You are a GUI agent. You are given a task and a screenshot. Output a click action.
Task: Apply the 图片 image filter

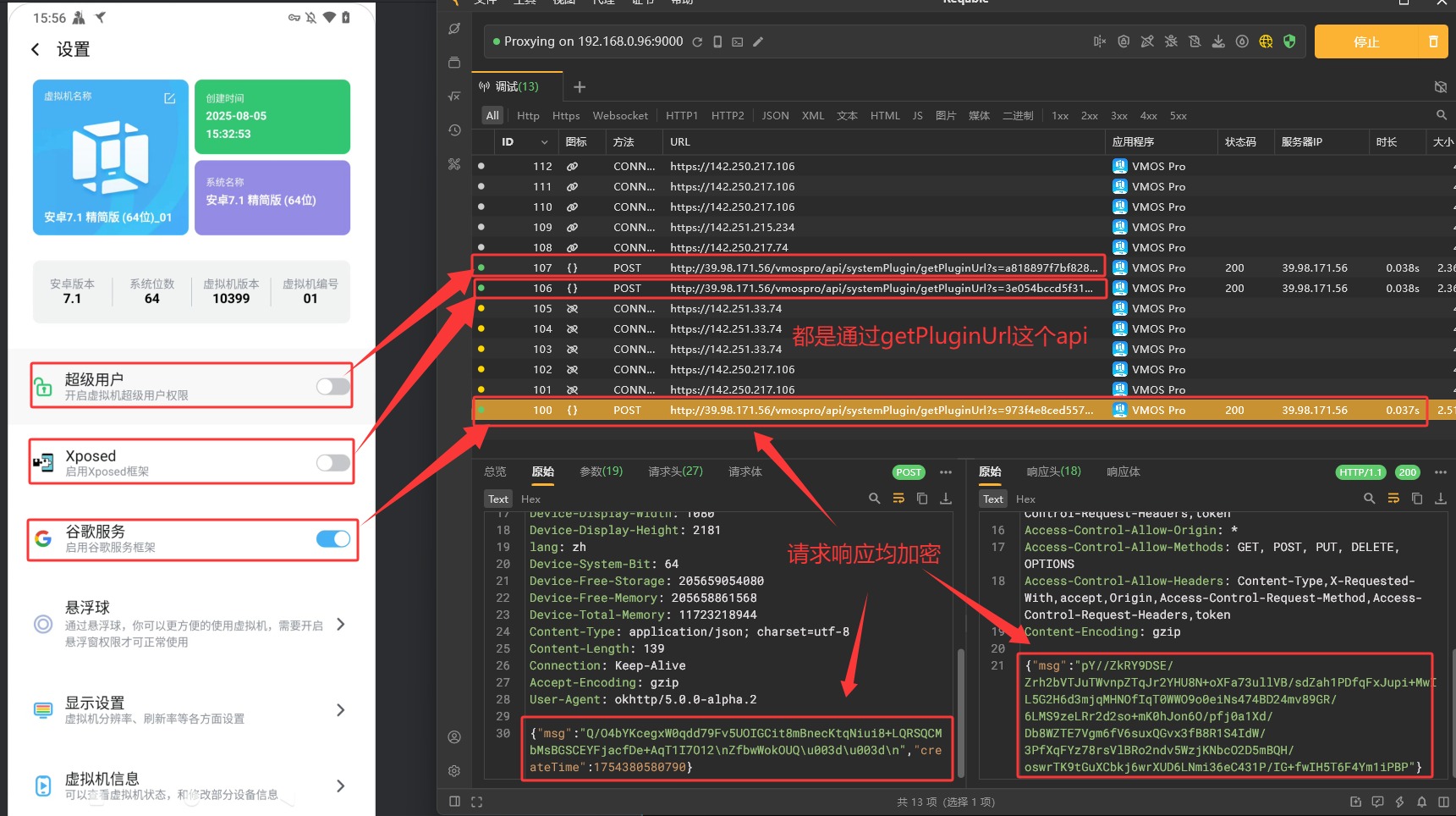(x=946, y=116)
